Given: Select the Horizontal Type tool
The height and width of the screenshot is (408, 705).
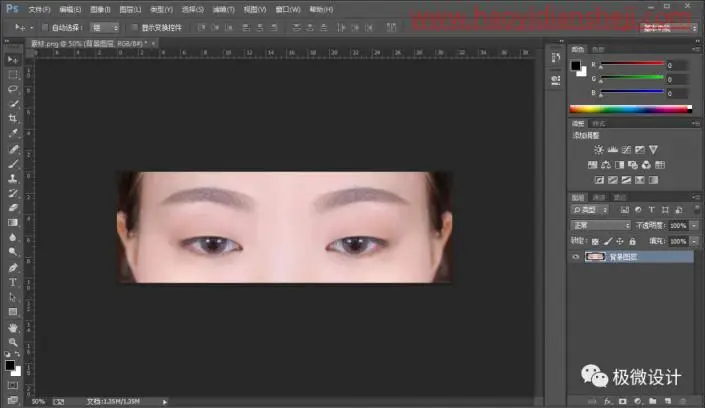Looking at the screenshot, I should pyautogui.click(x=13, y=282).
